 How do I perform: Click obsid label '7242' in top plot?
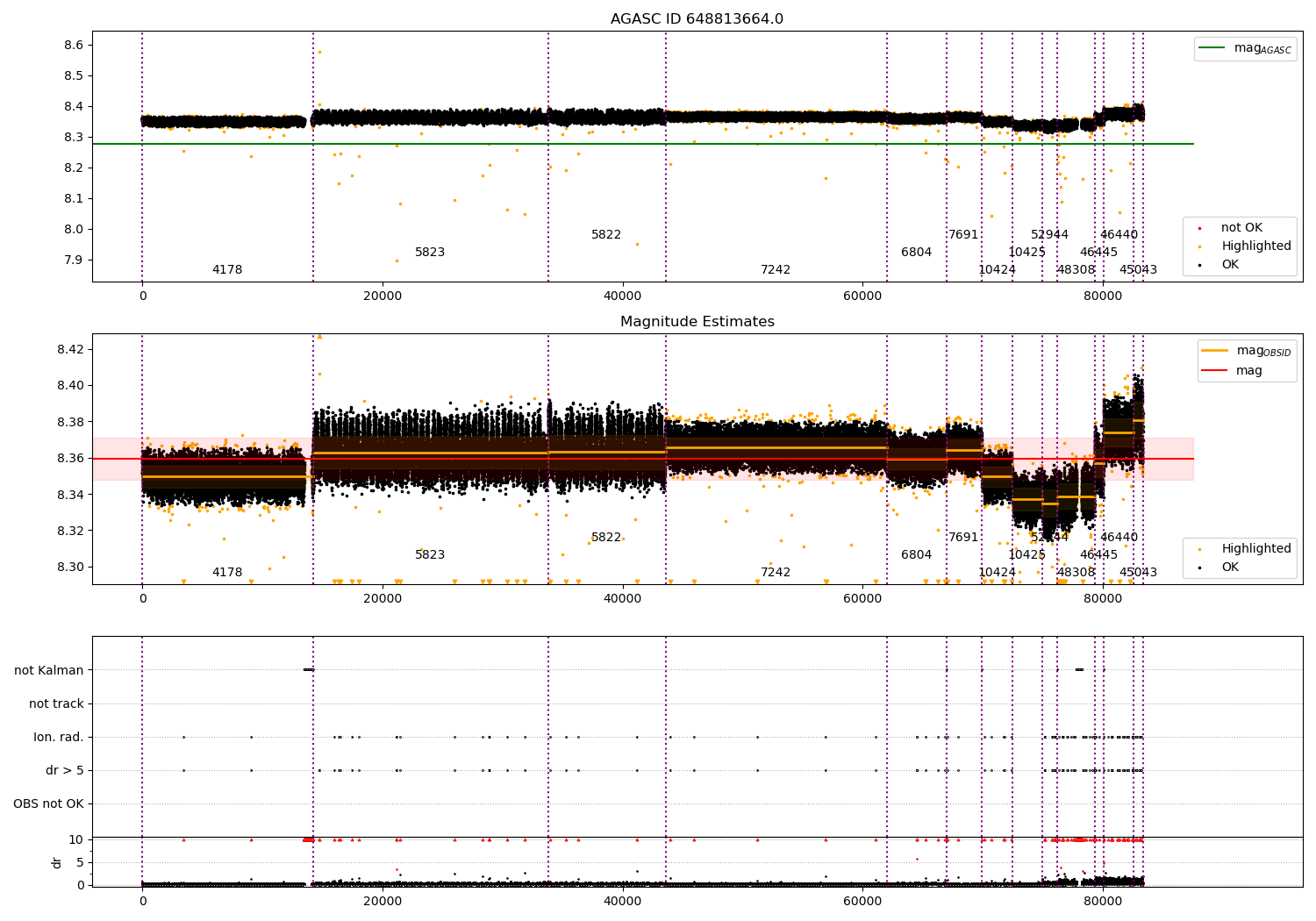[776, 270]
